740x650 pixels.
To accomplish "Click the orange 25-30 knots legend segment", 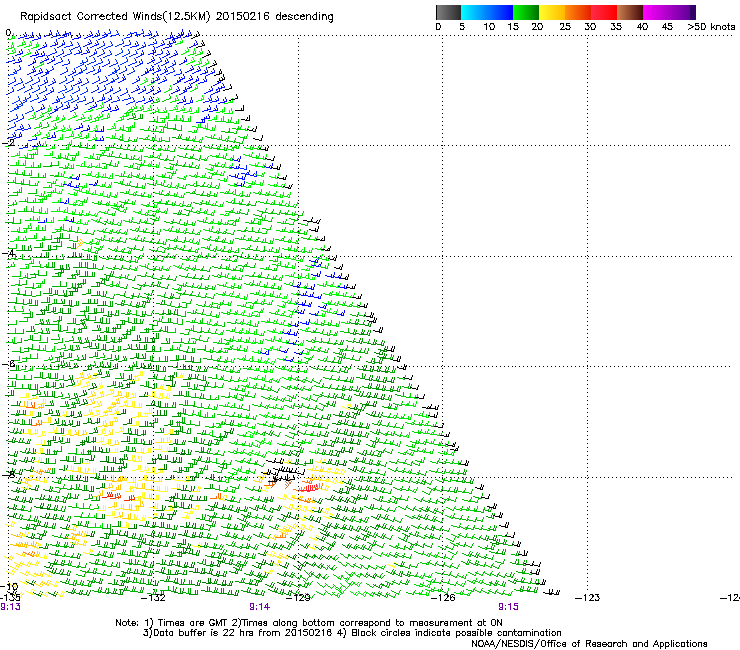I will click(x=578, y=12).
